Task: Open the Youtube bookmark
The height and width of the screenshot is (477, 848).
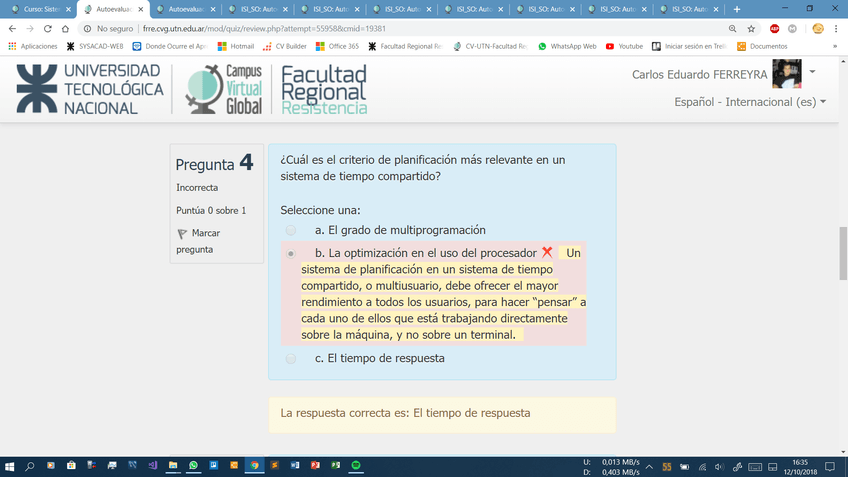Action: click(x=624, y=46)
